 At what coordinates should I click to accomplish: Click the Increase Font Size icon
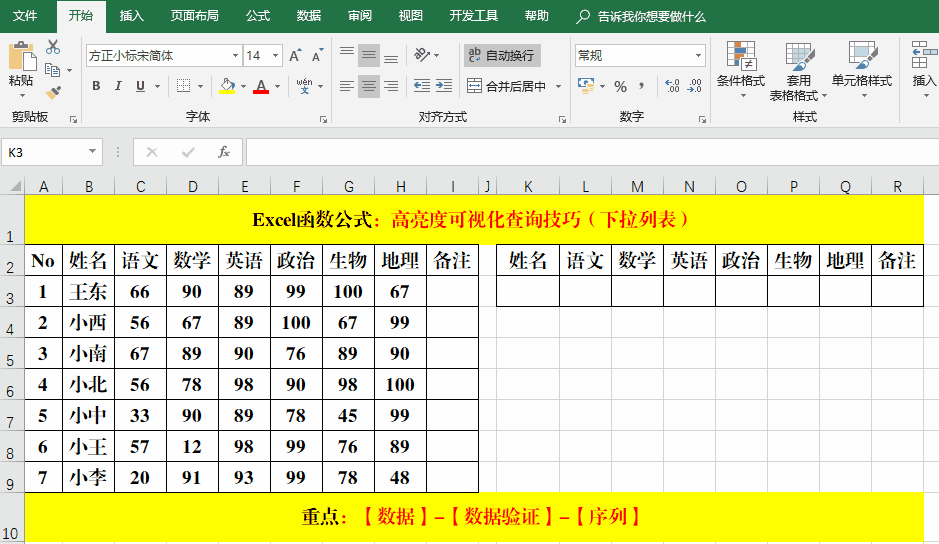tap(296, 56)
